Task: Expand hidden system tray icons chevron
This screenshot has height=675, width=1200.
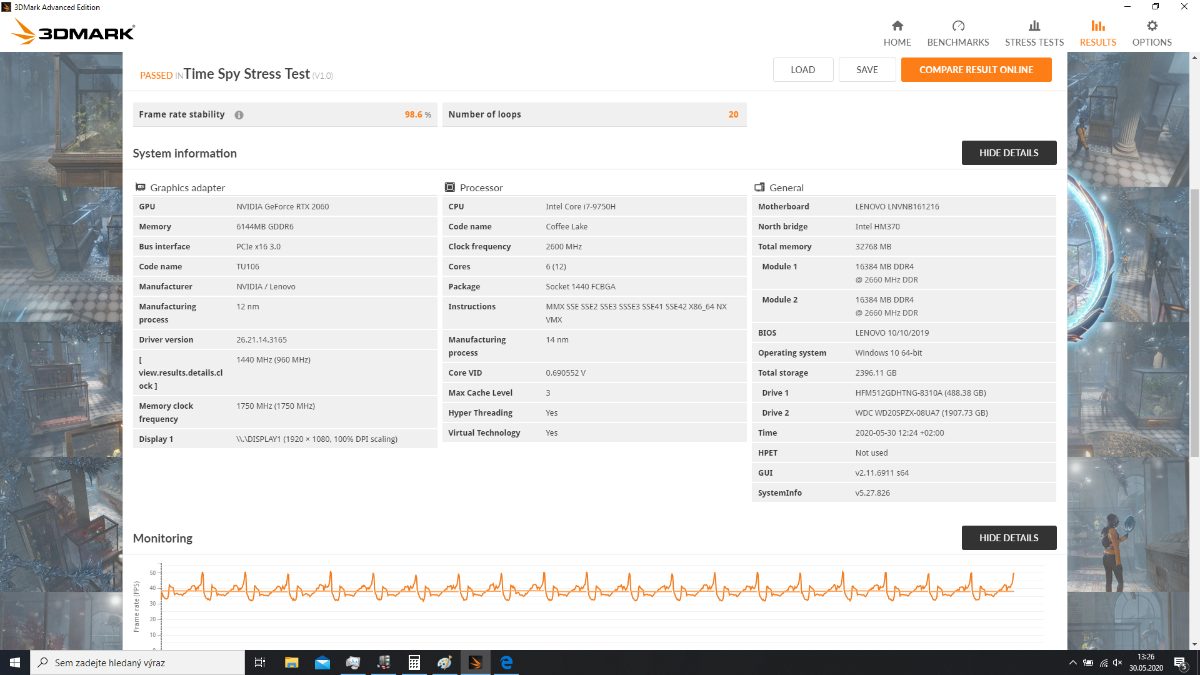Action: coord(1072,662)
